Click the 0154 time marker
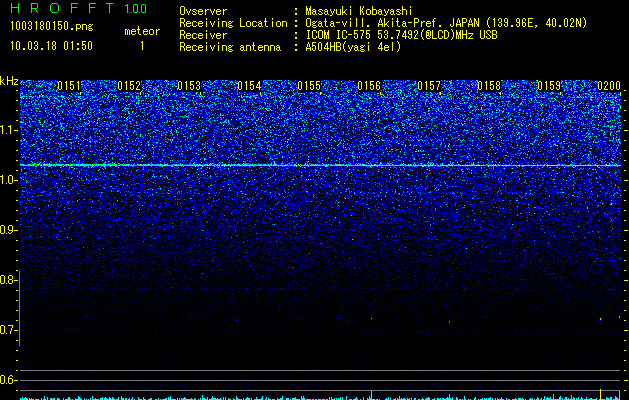629x400 pixels. point(249,86)
